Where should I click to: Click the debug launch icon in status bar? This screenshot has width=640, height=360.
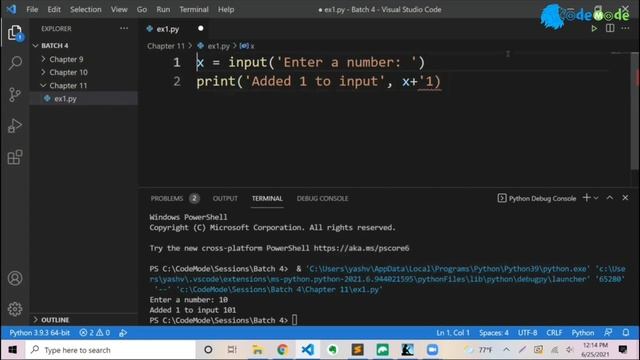pos(123,333)
